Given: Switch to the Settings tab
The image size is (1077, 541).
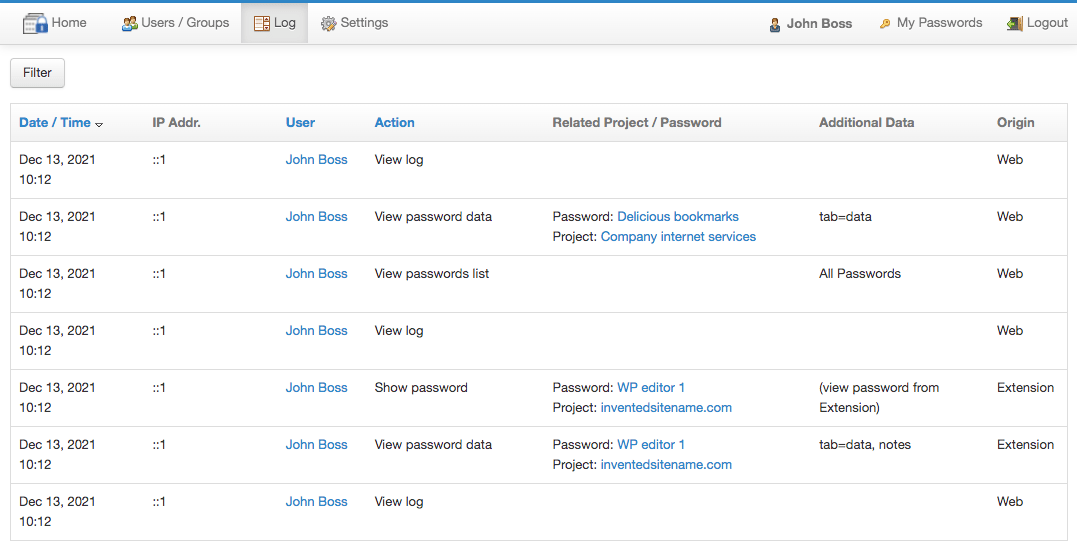Looking at the screenshot, I should pyautogui.click(x=364, y=23).
